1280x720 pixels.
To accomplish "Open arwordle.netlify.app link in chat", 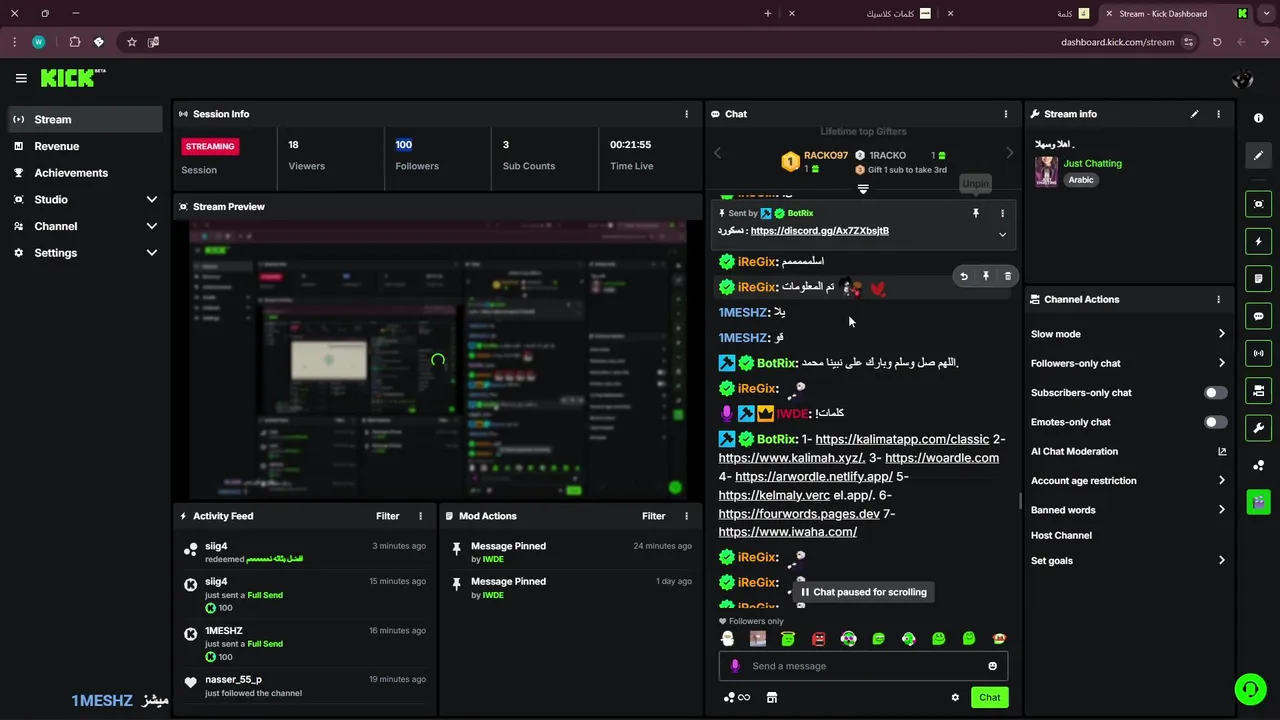I will coord(814,477).
